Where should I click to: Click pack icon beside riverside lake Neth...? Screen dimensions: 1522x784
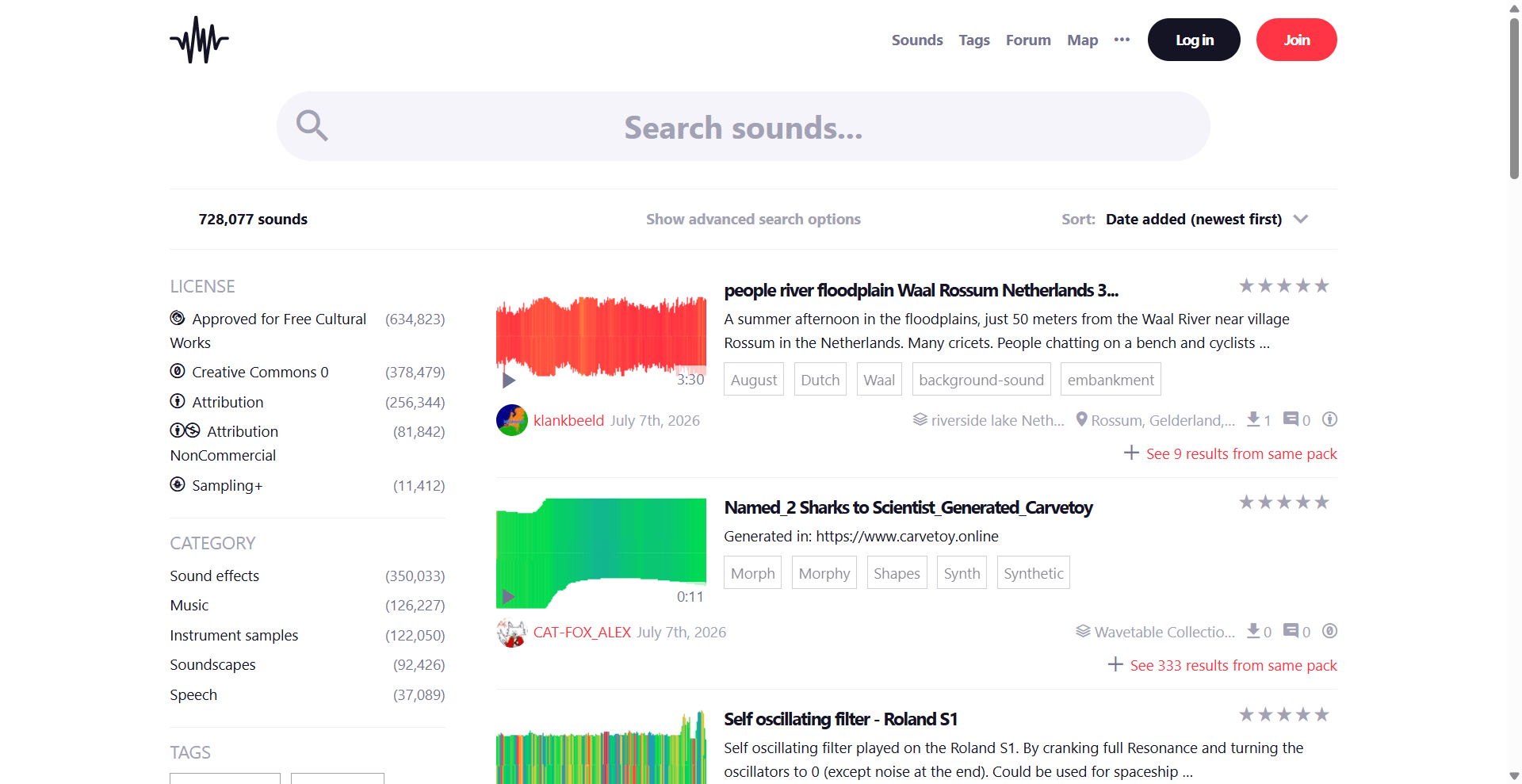pyautogui.click(x=920, y=419)
